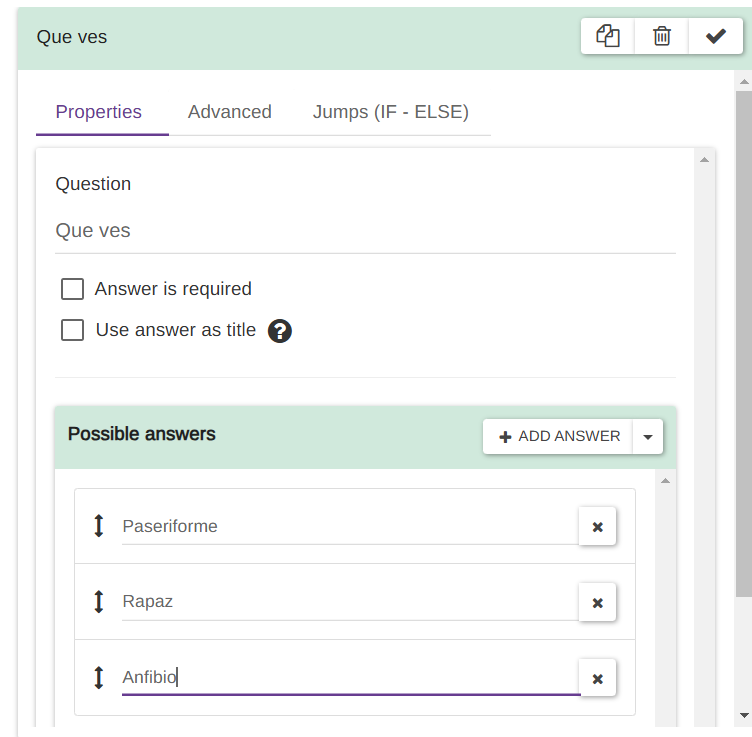The image size is (752, 737).
Task: Confirm question with checkmark icon
Action: [x=716, y=36]
